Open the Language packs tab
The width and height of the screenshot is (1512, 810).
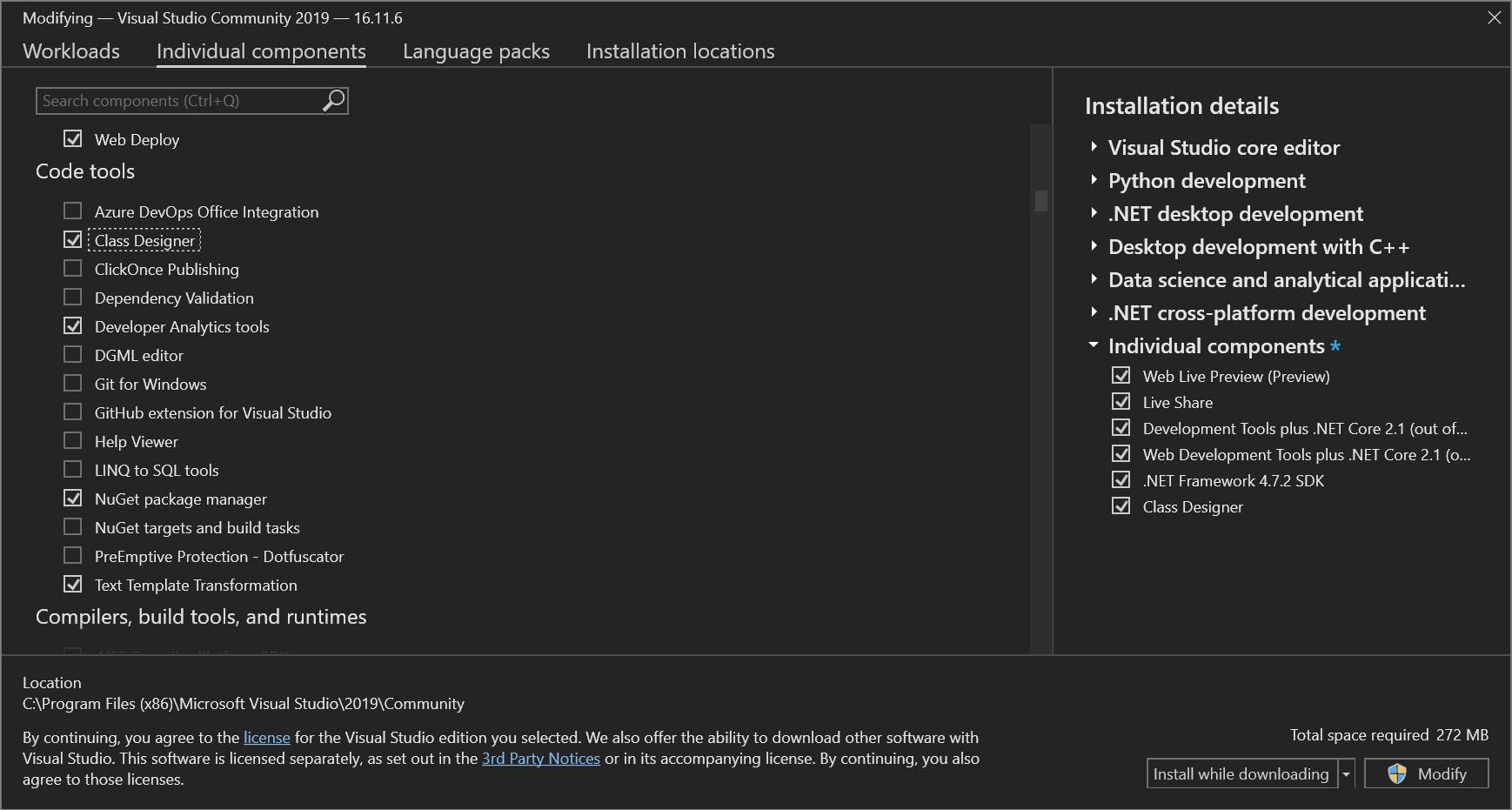tap(475, 51)
